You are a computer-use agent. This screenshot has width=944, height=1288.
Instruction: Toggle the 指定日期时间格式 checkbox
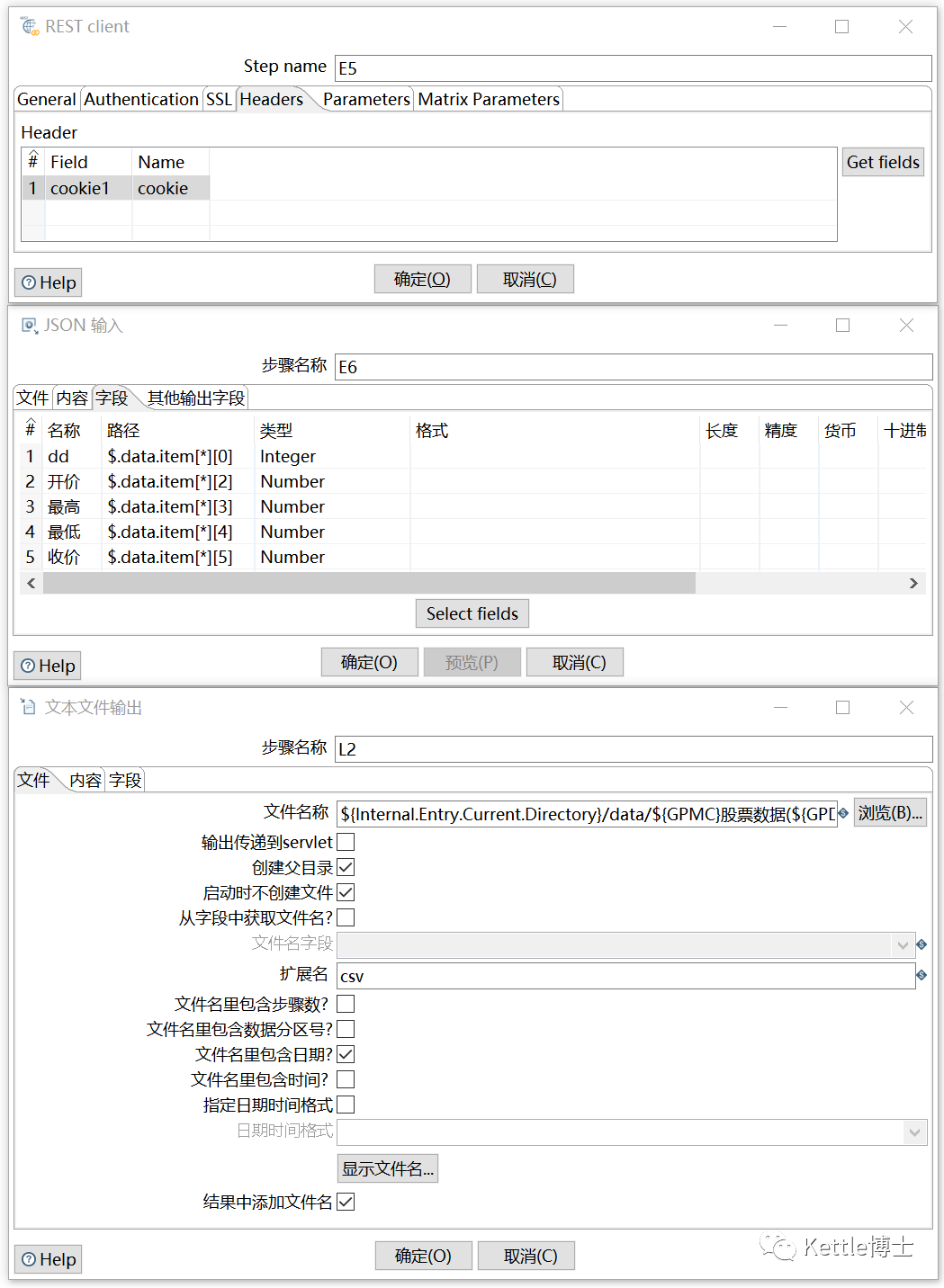coord(346,1105)
